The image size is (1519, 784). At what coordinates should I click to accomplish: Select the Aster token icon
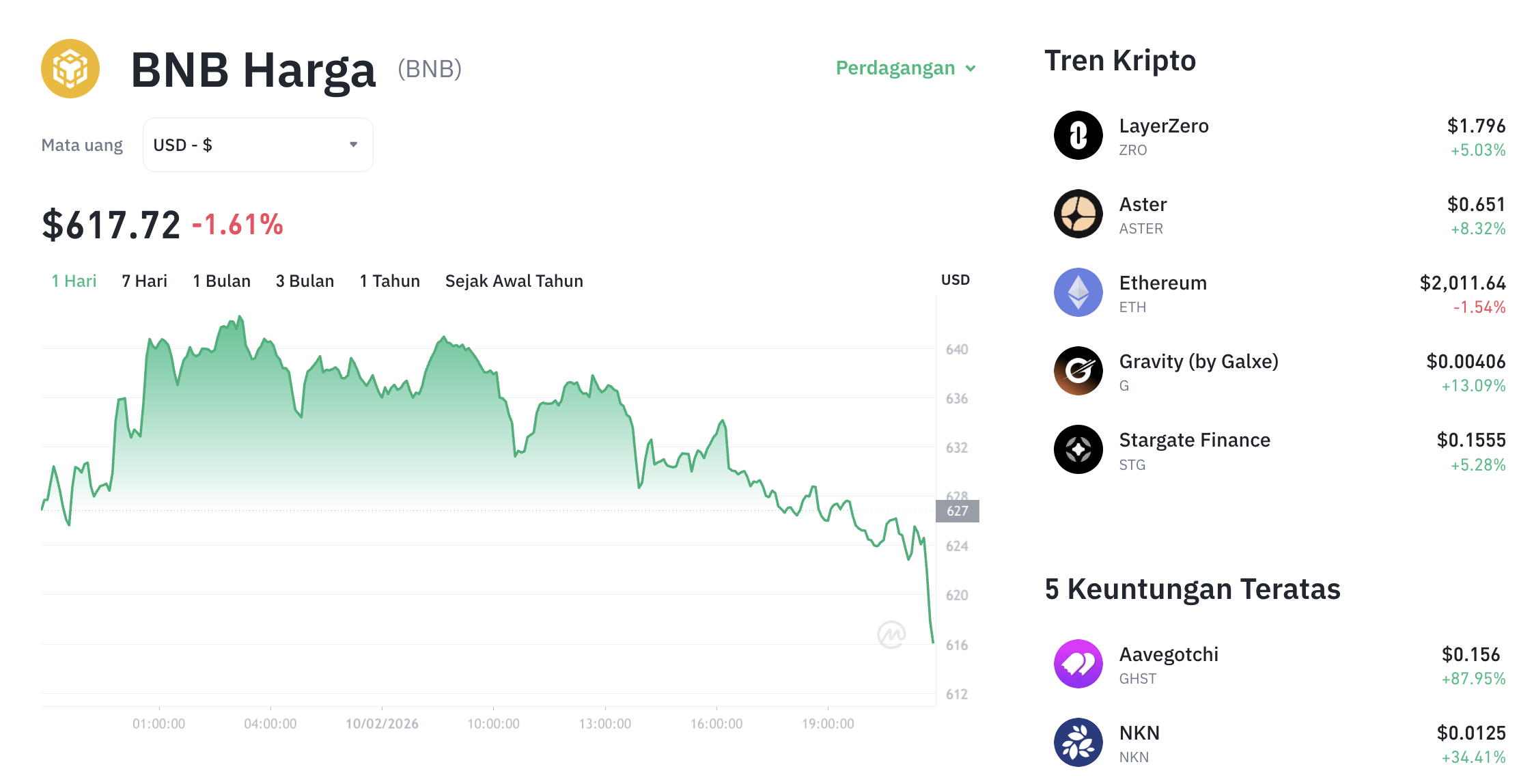pos(1078,214)
